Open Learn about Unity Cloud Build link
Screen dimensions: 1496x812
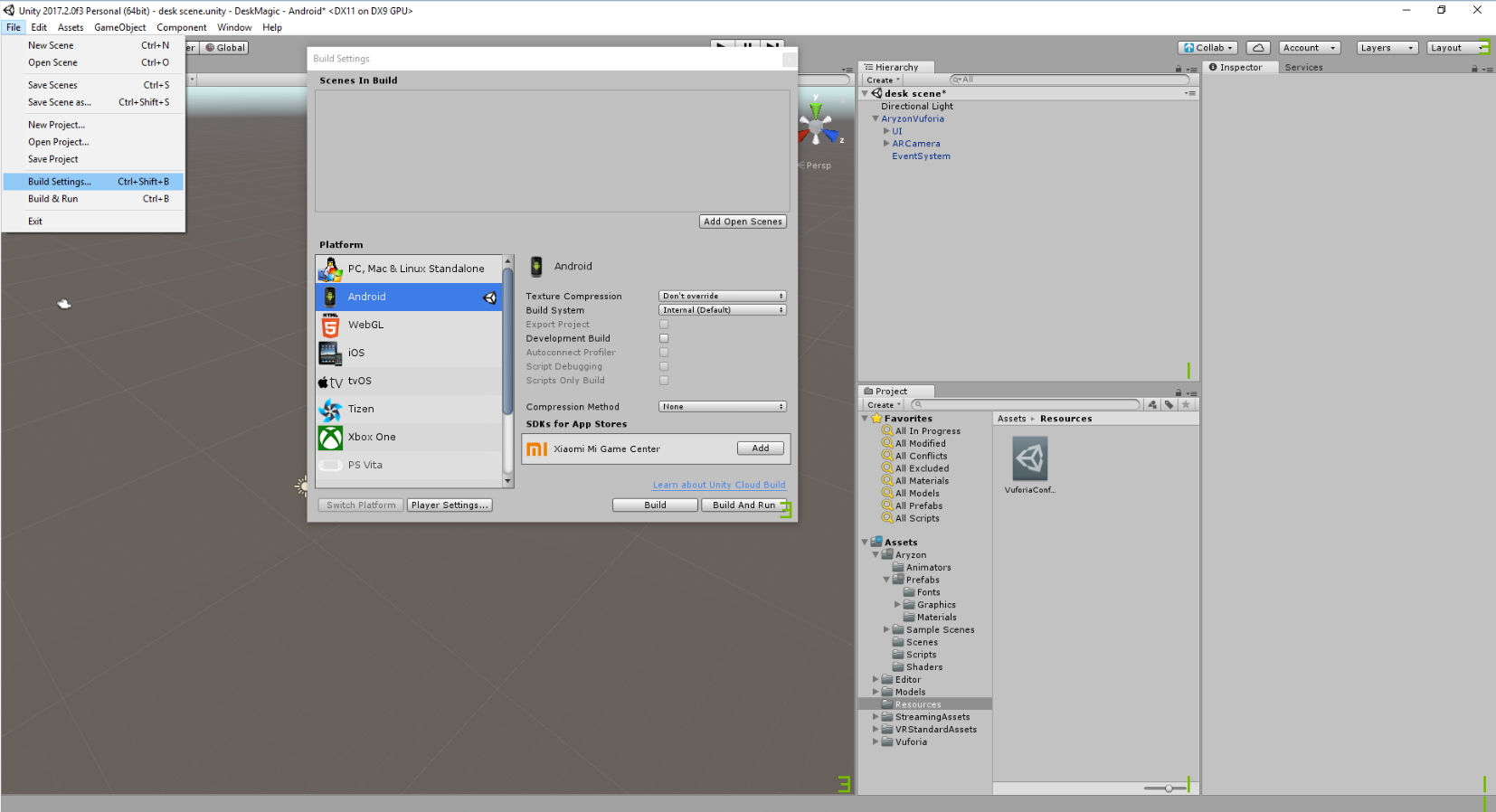[x=719, y=486]
